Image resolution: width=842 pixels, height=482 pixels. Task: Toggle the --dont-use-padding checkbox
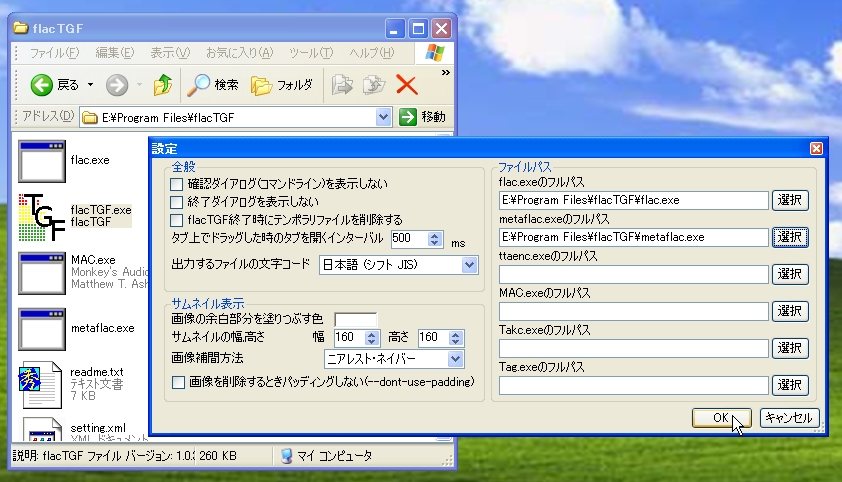(178, 382)
